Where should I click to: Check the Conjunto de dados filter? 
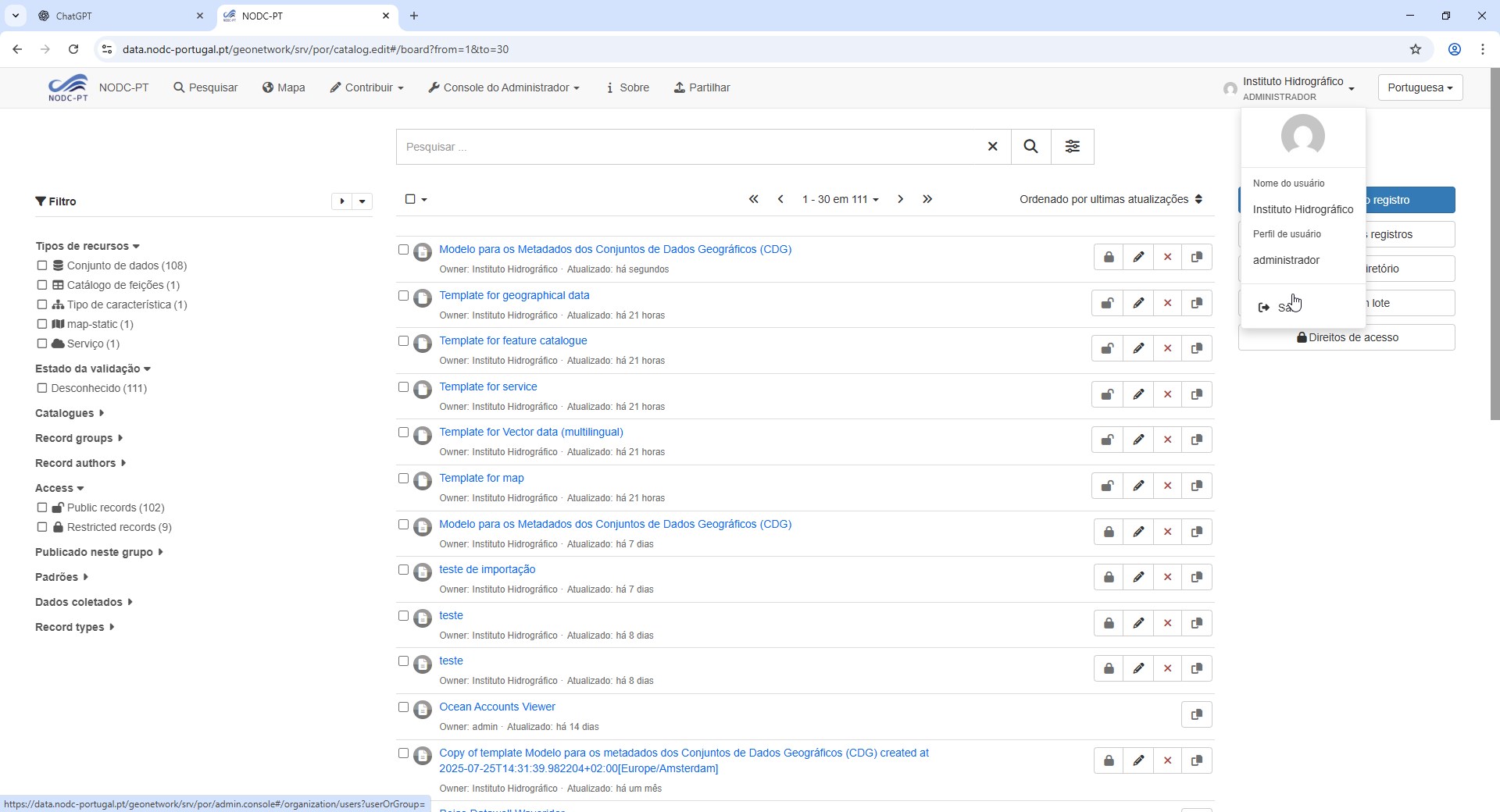[x=42, y=265]
